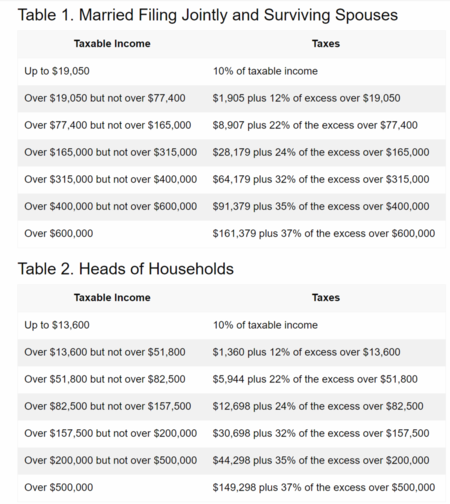Click '$1,360 plus 12% of excess' cell
The width and height of the screenshot is (450, 504).
coord(306,352)
